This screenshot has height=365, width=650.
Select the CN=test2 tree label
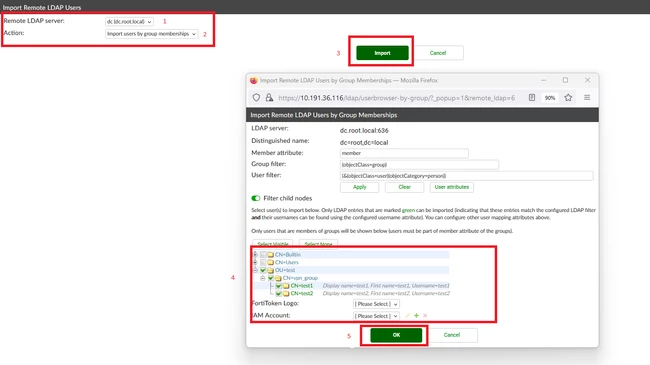pyautogui.click(x=302, y=294)
